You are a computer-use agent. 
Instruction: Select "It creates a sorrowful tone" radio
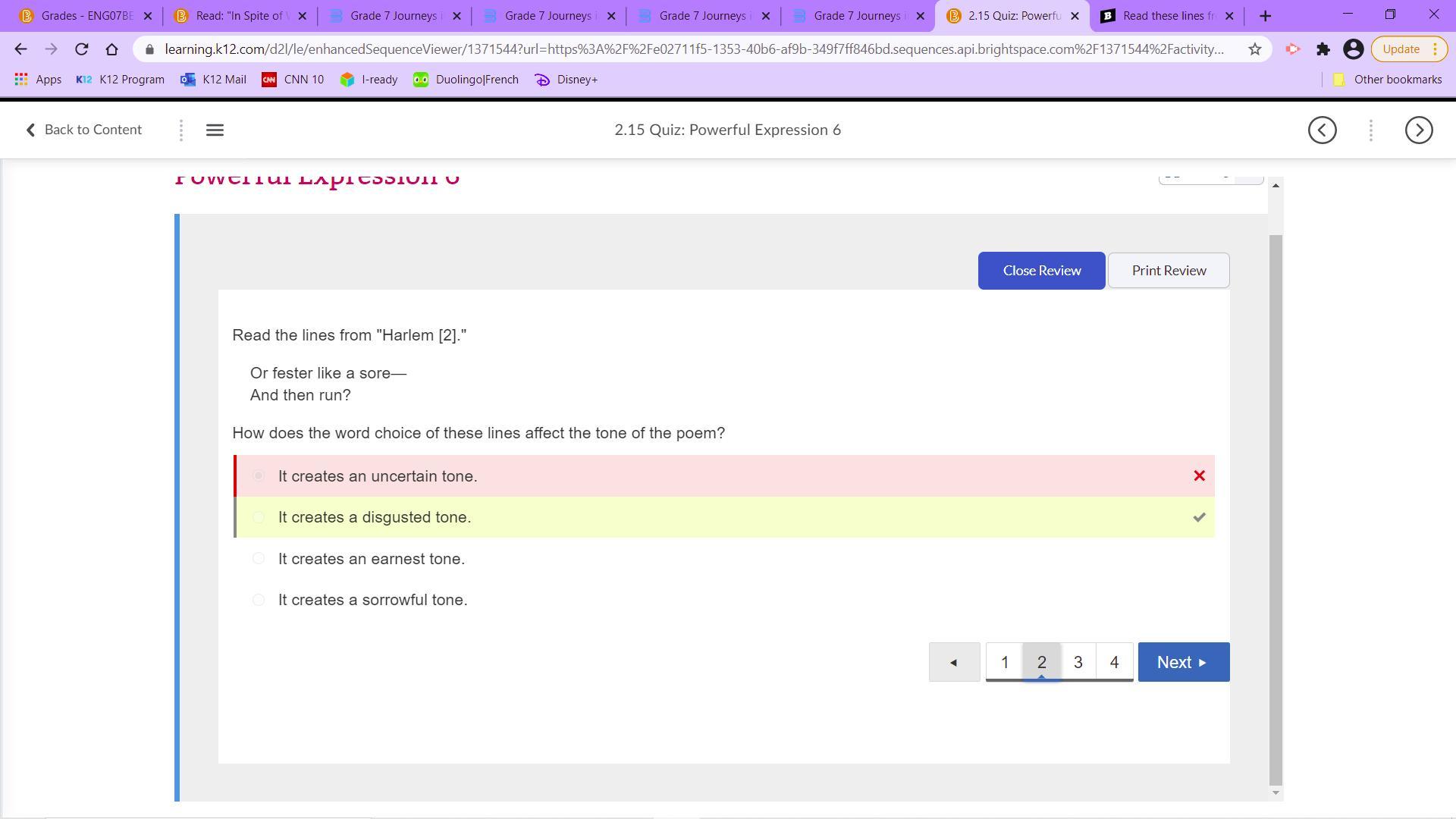[x=259, y=600]
